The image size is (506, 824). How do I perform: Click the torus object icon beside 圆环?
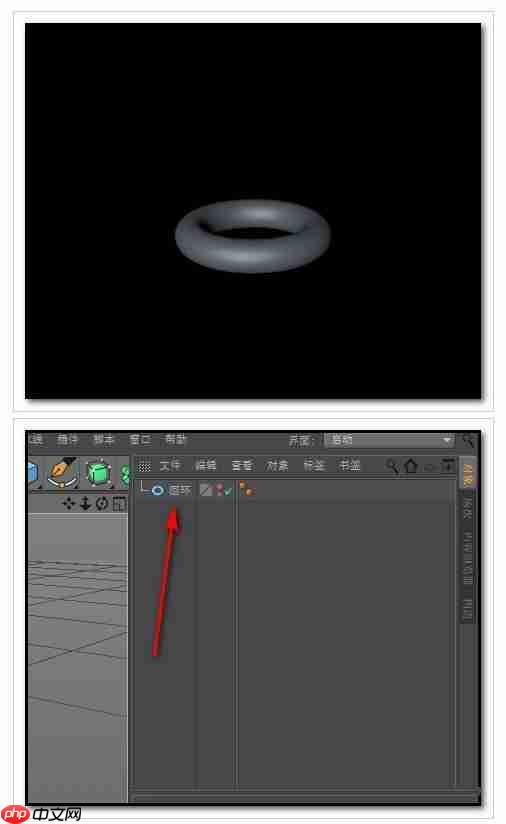[158, 490]
